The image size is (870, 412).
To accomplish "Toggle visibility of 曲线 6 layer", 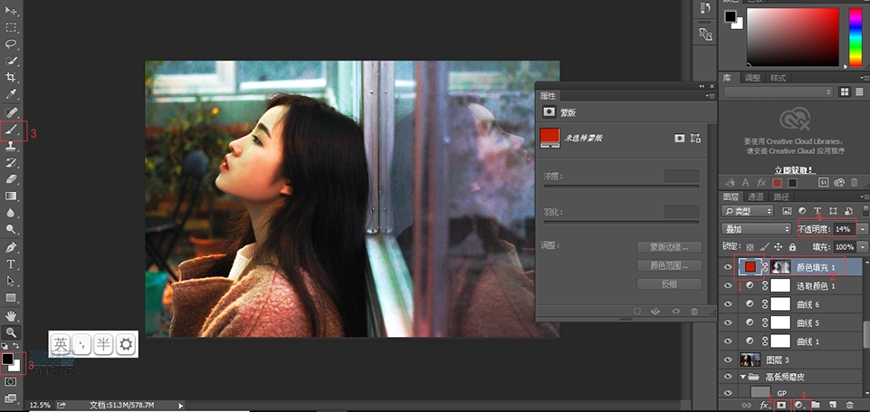I will point(727,304).
